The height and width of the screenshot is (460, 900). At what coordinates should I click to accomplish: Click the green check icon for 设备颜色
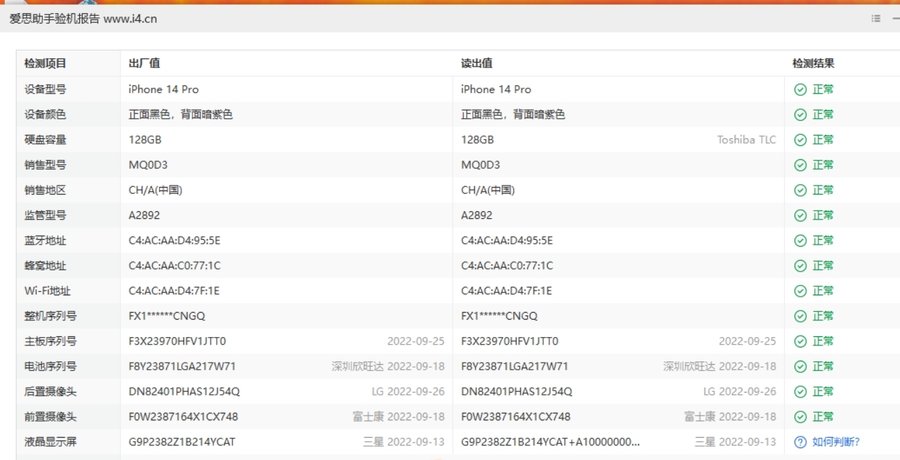(800, 115)
